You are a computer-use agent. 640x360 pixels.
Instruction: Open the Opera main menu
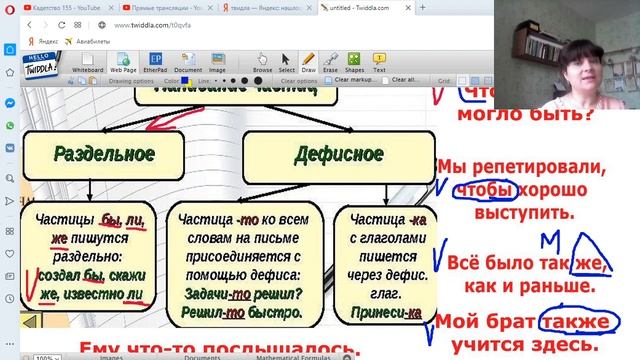pyautogui.click(x=10, y=9)
